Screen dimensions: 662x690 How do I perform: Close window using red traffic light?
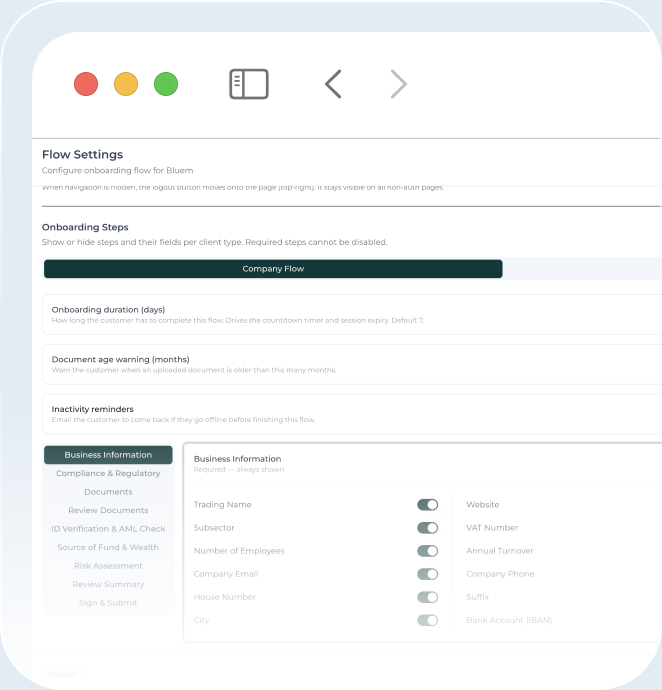coord(86,84)
